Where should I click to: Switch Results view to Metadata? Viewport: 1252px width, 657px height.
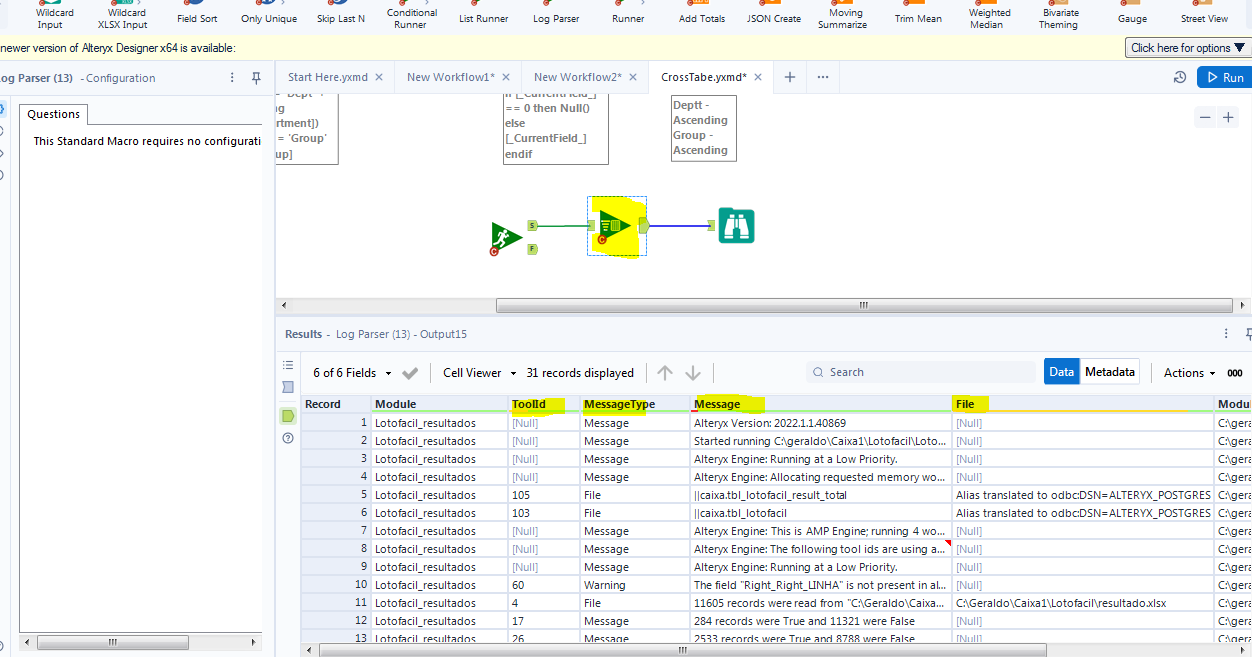(1109, 370)
